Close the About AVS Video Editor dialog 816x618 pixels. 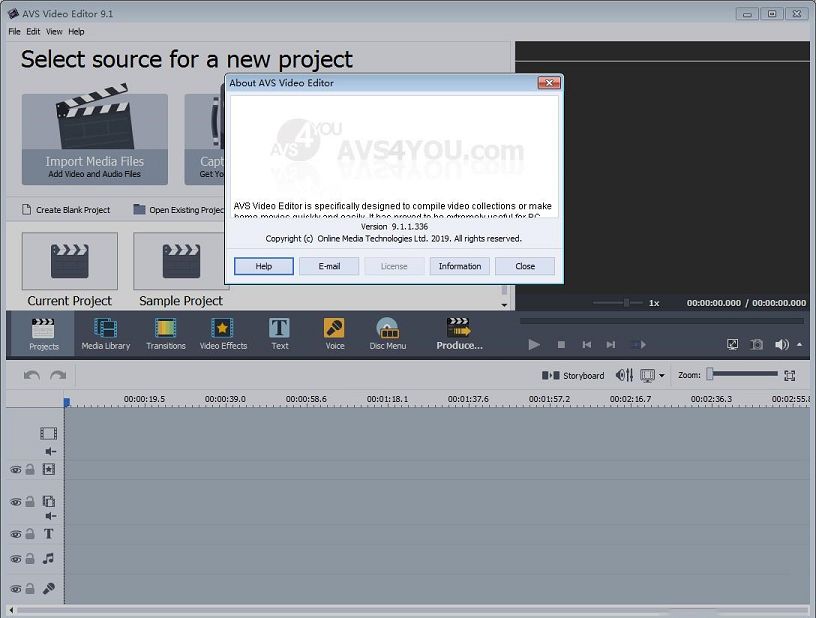tap(524, 266)
